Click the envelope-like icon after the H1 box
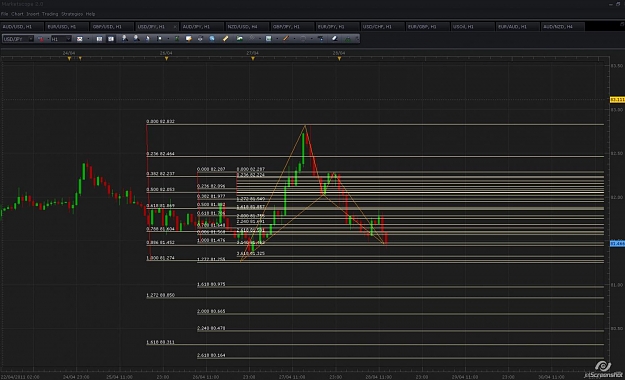The image size is (625, 380). pyautogui.click(x=80, y=39)
